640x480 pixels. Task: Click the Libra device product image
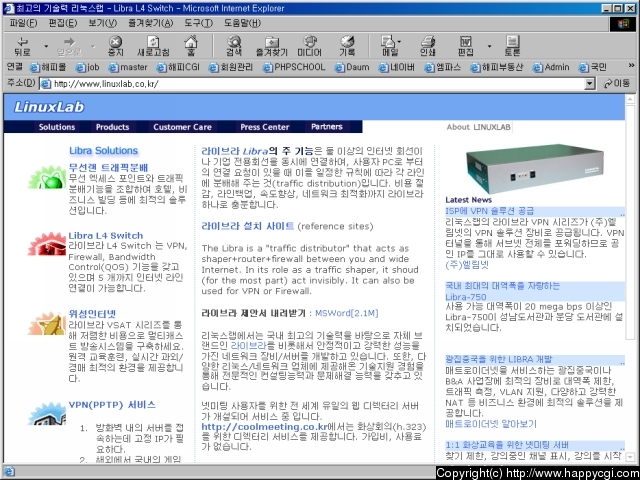pyautogui.click(x=535, y=169)
